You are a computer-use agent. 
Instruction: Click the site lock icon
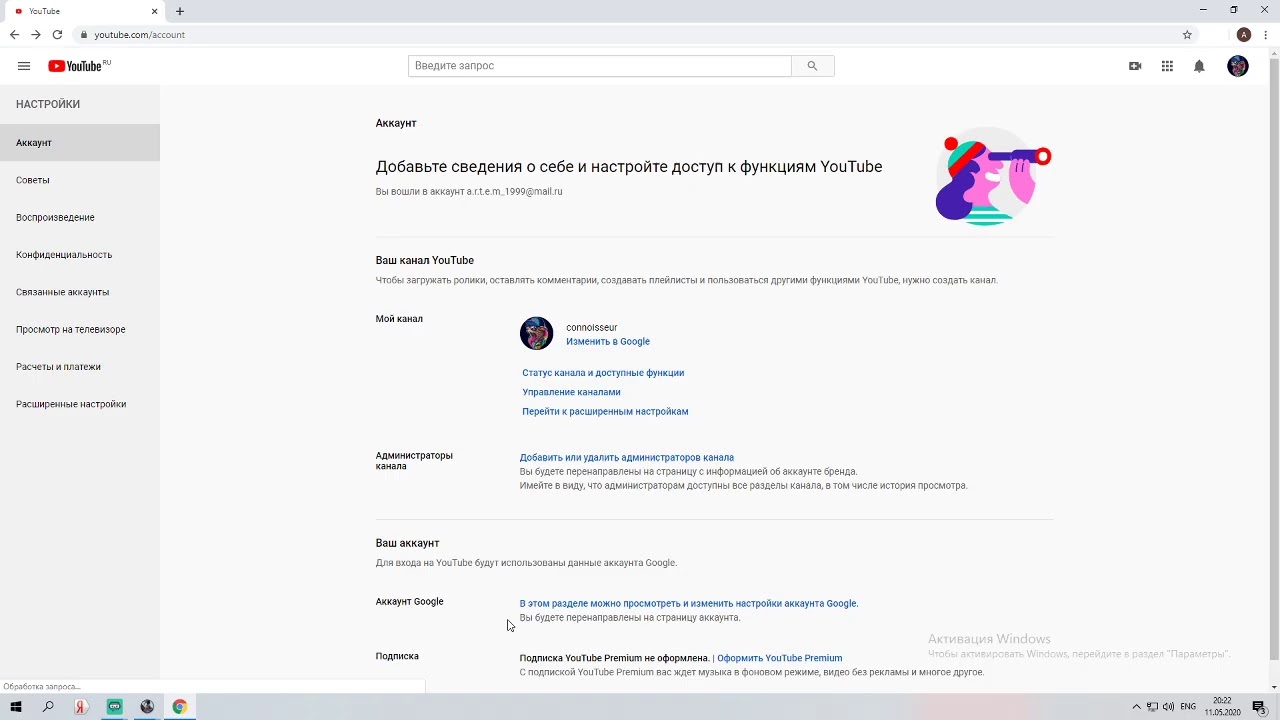click(84, 34)
